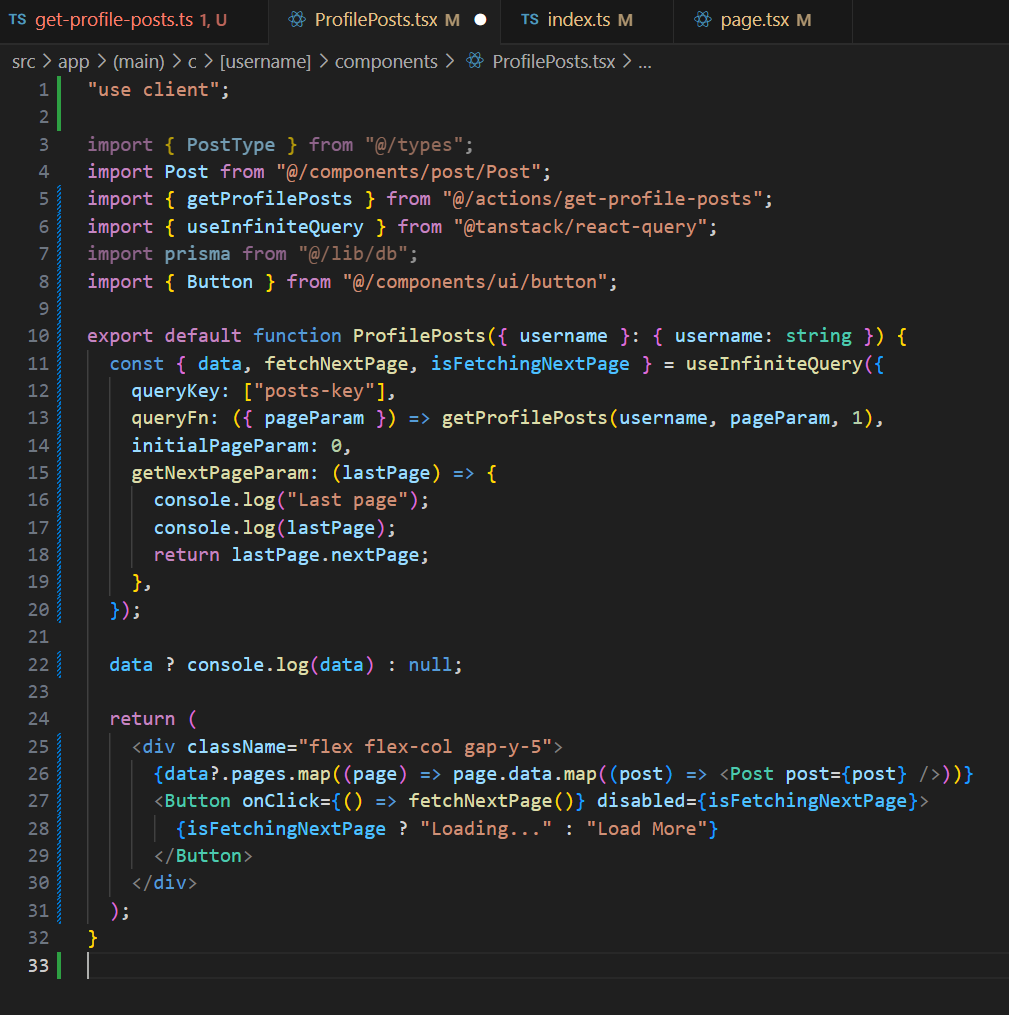Click the Post JSX tag on line 26
Screen dimensions: 1009x1015
751,774
